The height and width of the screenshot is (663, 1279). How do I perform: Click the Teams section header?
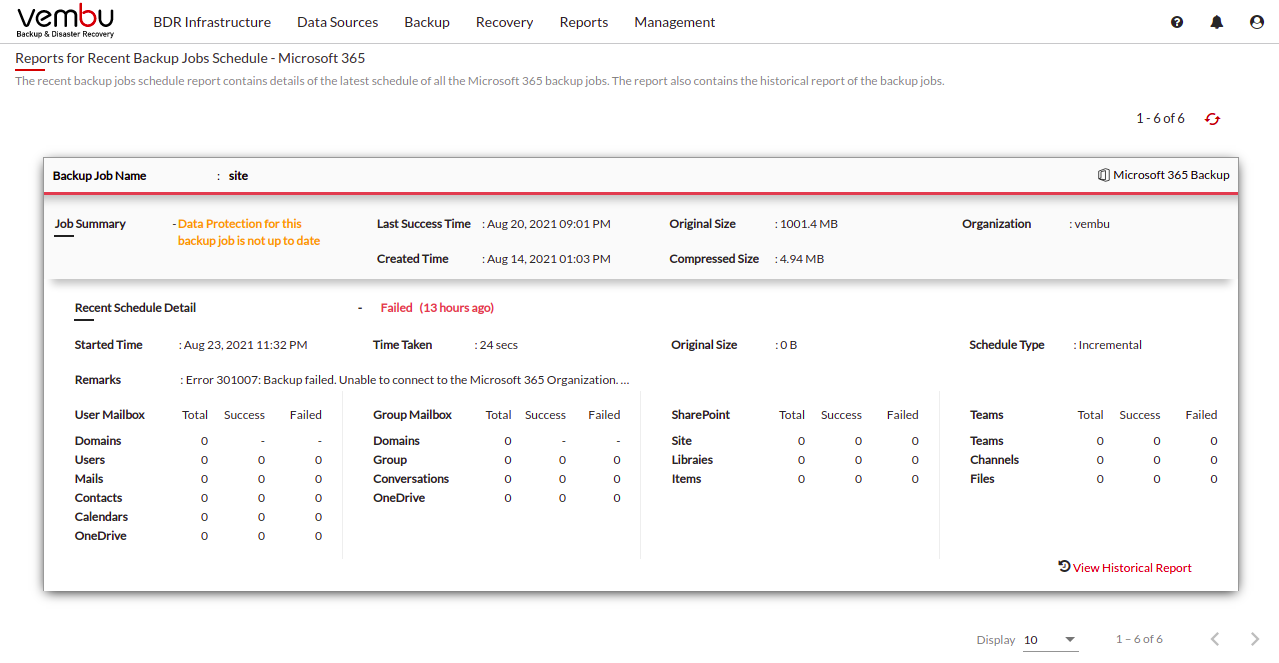987,415
